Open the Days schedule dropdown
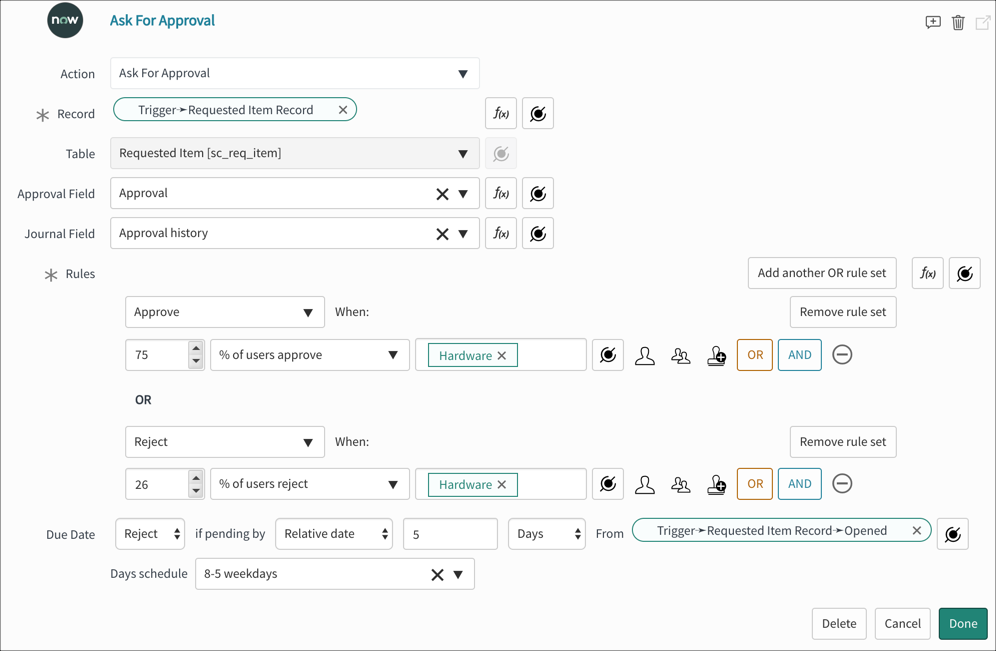This screenshot has height=651, width=996. coord(458,574)
